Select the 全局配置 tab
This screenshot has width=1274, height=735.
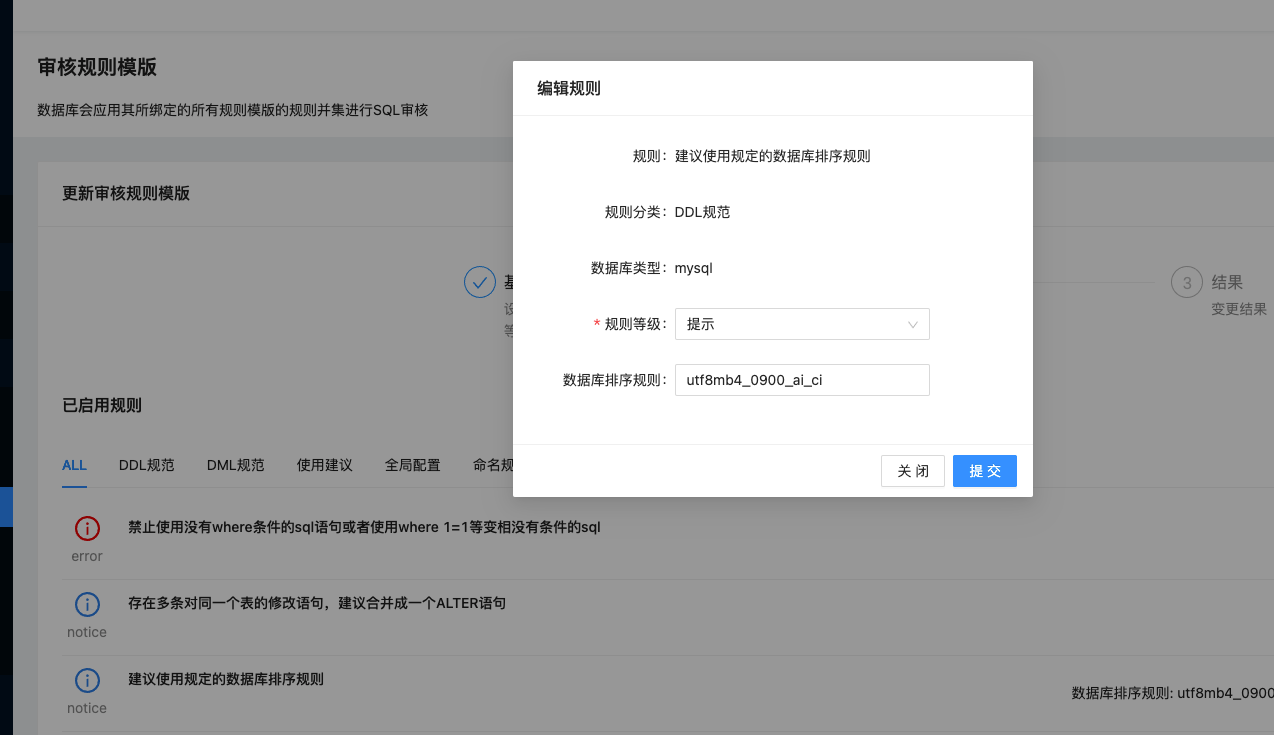412,465
